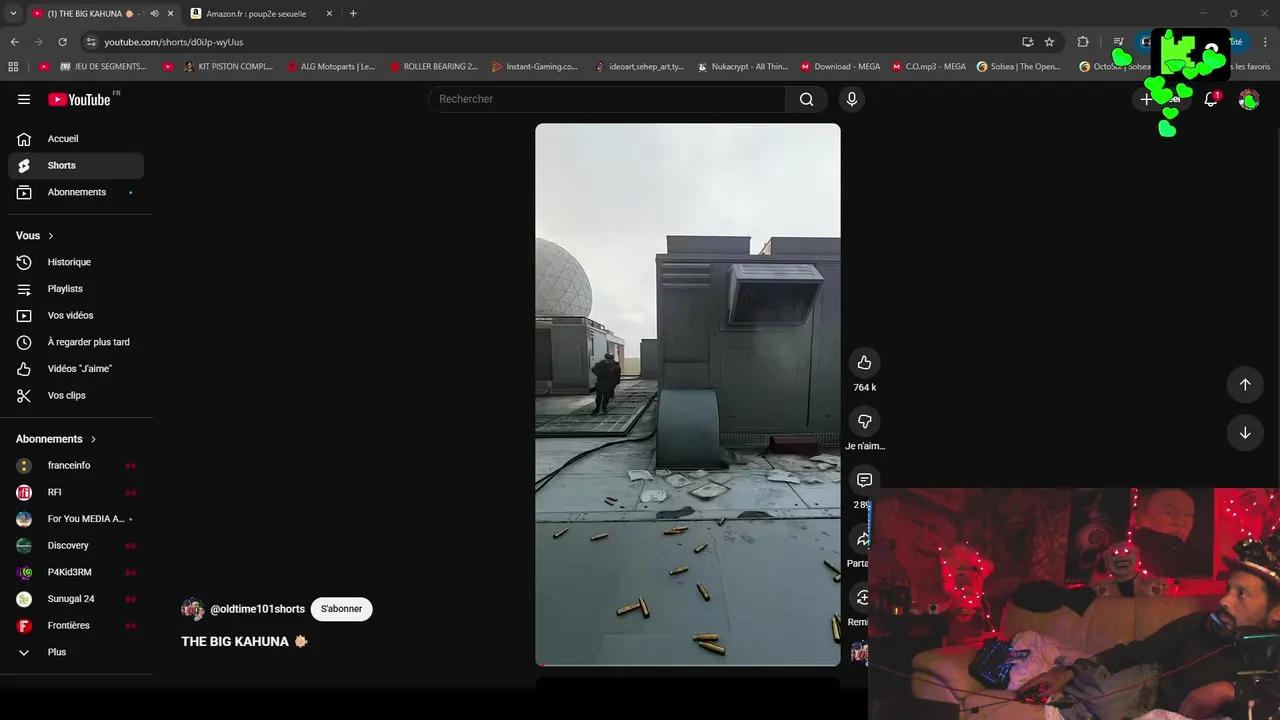This screenshot has height=720, width=1280.
Task: Click the oldtime101shorts channel avatar
Action: click(193, 609)
